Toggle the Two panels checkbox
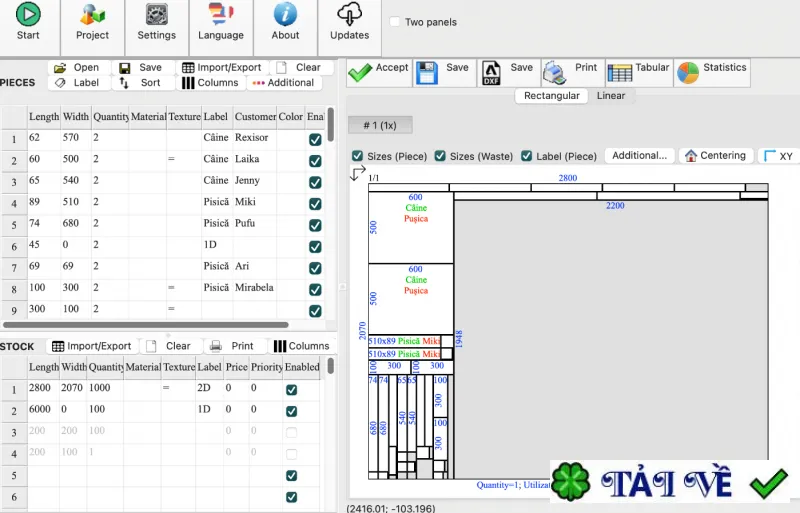 pyautogui.click(x=395, y=22)
